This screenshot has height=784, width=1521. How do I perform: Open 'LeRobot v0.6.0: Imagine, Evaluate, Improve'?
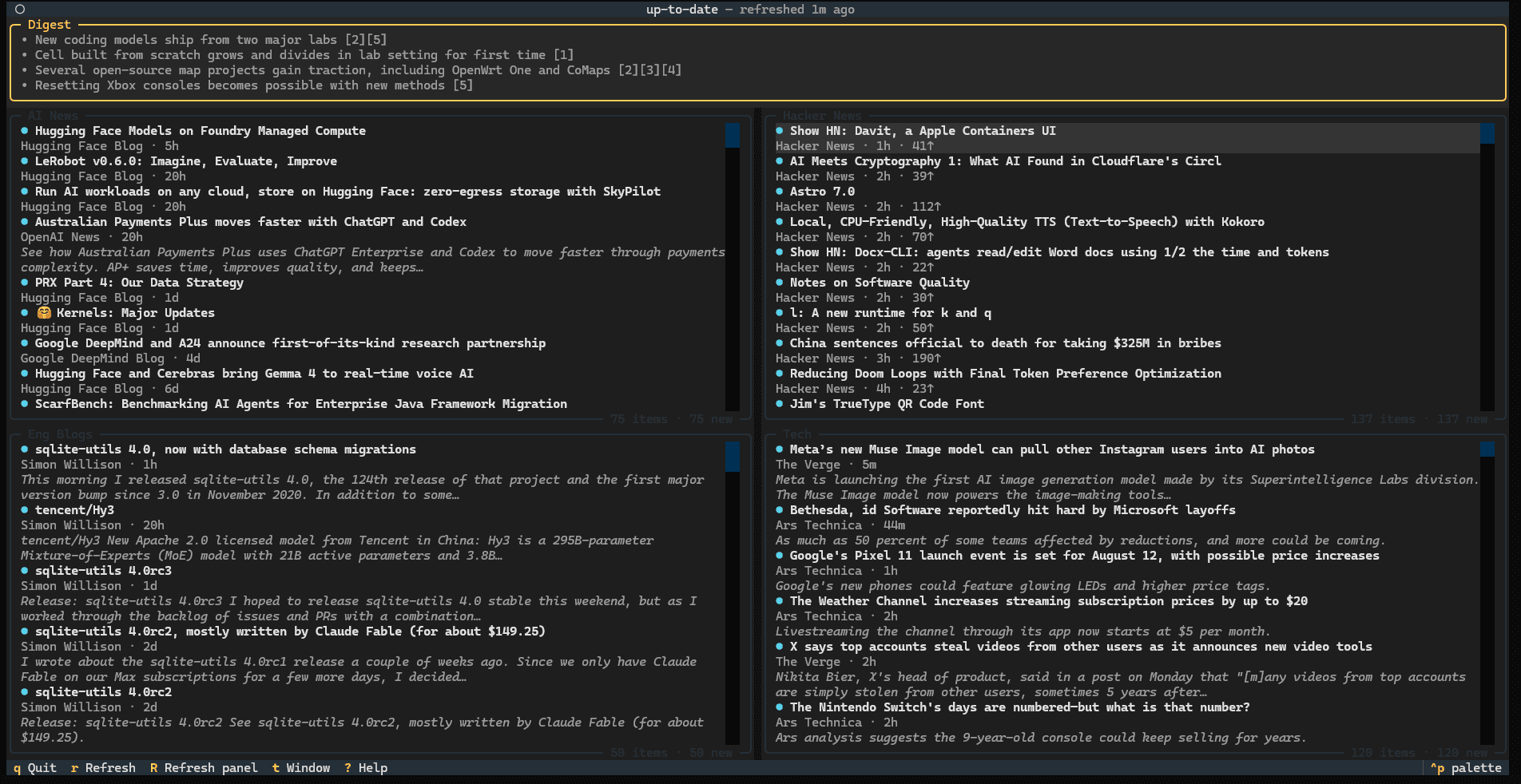tap(185, 161)
